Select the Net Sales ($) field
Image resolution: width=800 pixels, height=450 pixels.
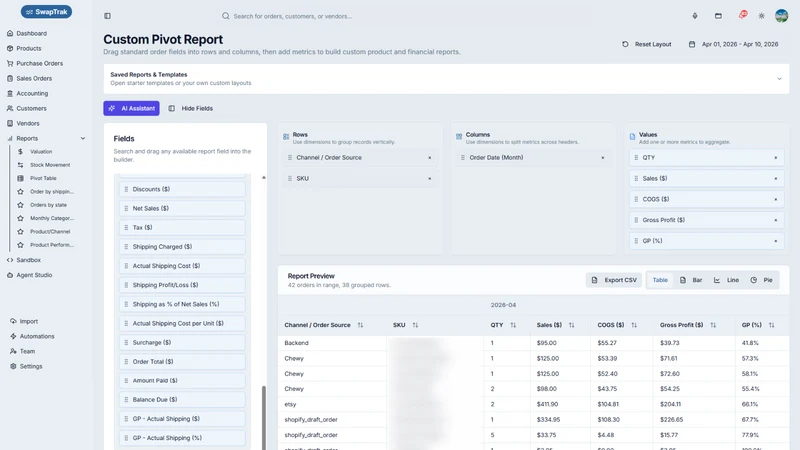[x=182, y=208]
